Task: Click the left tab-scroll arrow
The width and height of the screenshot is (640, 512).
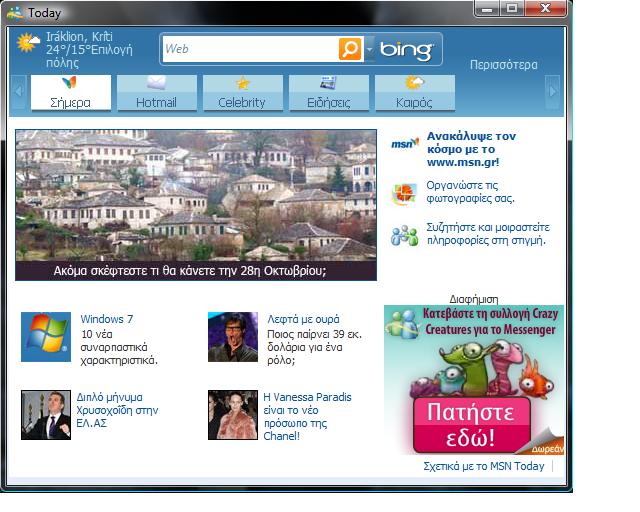Action: (18, 91)
